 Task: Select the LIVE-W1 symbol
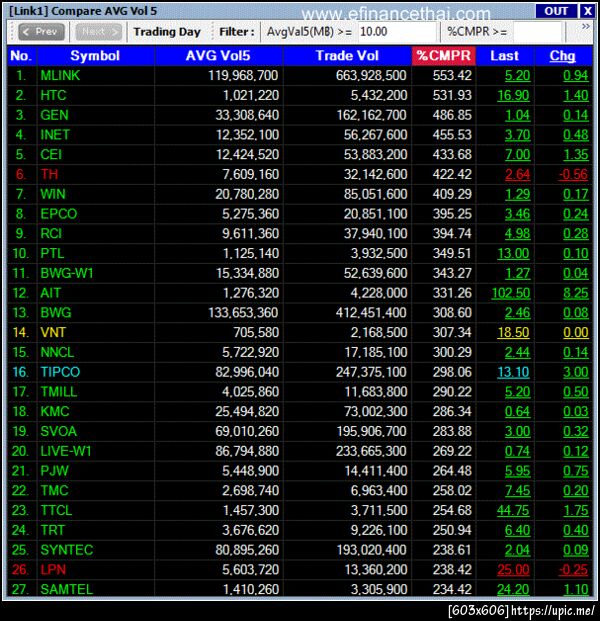66,451
